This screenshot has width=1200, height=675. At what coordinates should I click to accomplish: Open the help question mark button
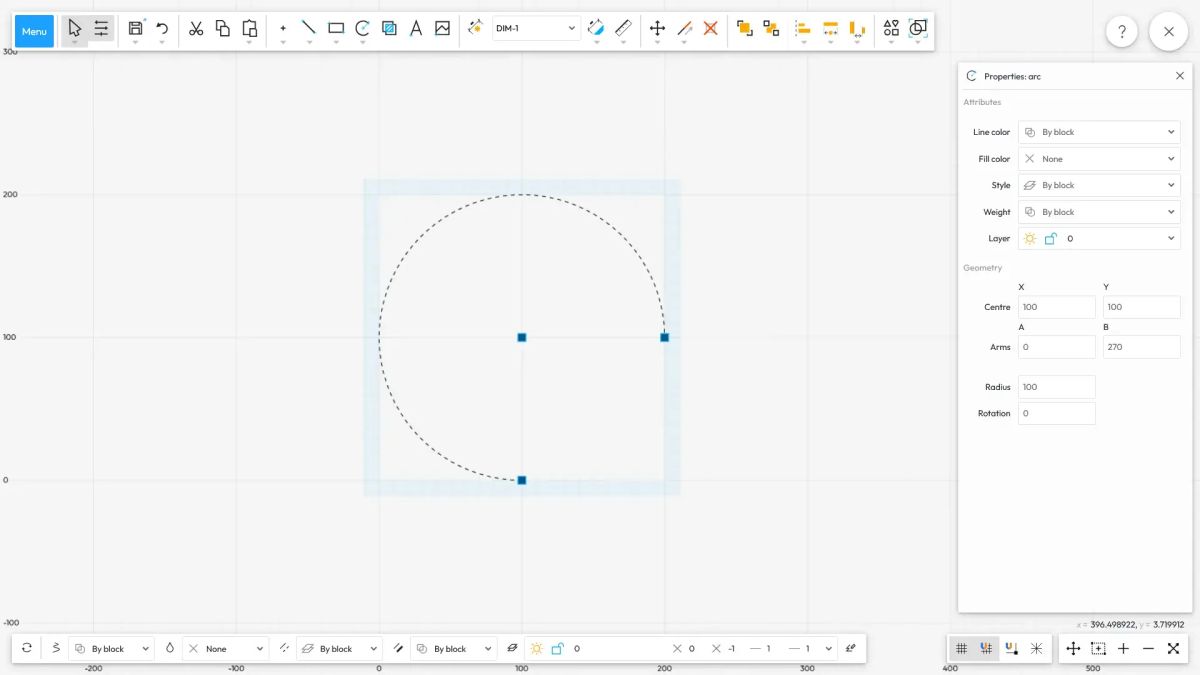[x=1122, y=32]
